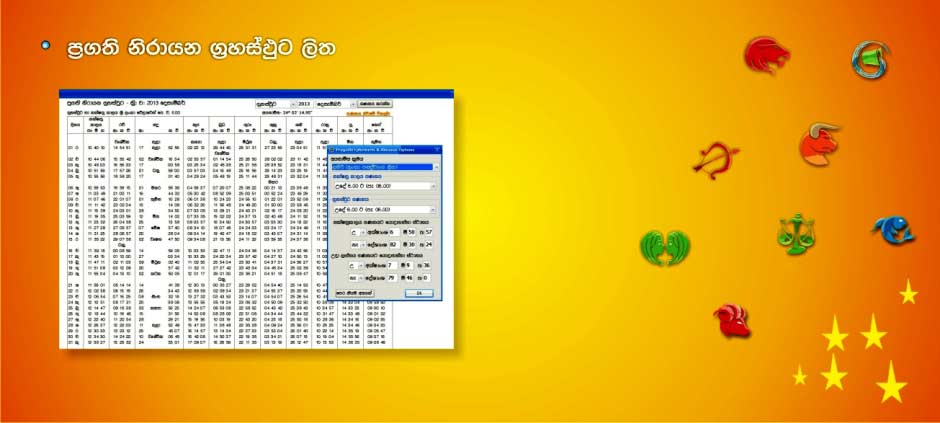The width and height of the screenshot is (940, 423).
Task: Click the seconds field containing 24
Action: click(x=428, y=245)
